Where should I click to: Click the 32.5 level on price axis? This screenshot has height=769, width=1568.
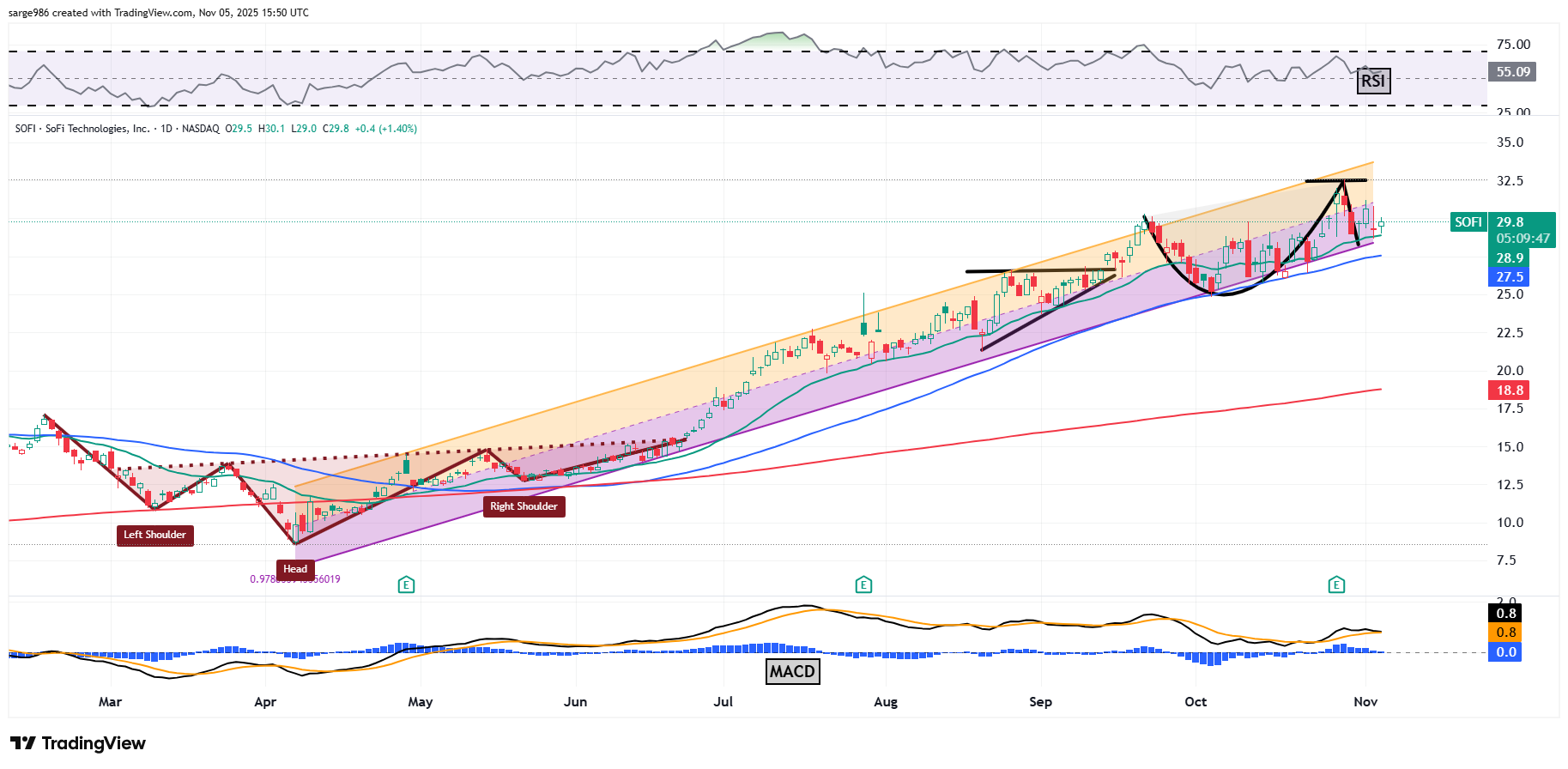tap(1510, 181)
